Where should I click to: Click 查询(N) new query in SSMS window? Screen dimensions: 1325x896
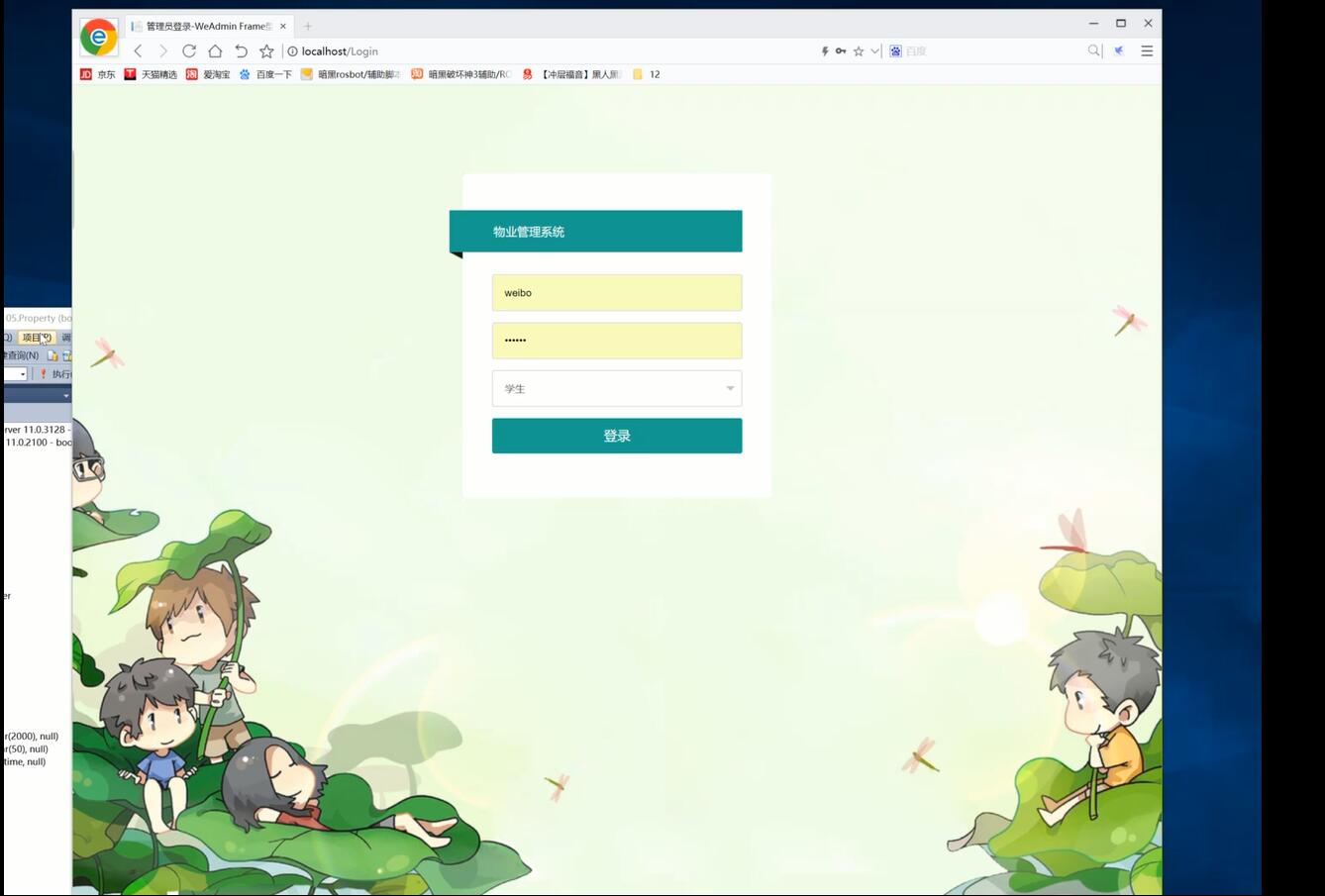coord(22,355)
